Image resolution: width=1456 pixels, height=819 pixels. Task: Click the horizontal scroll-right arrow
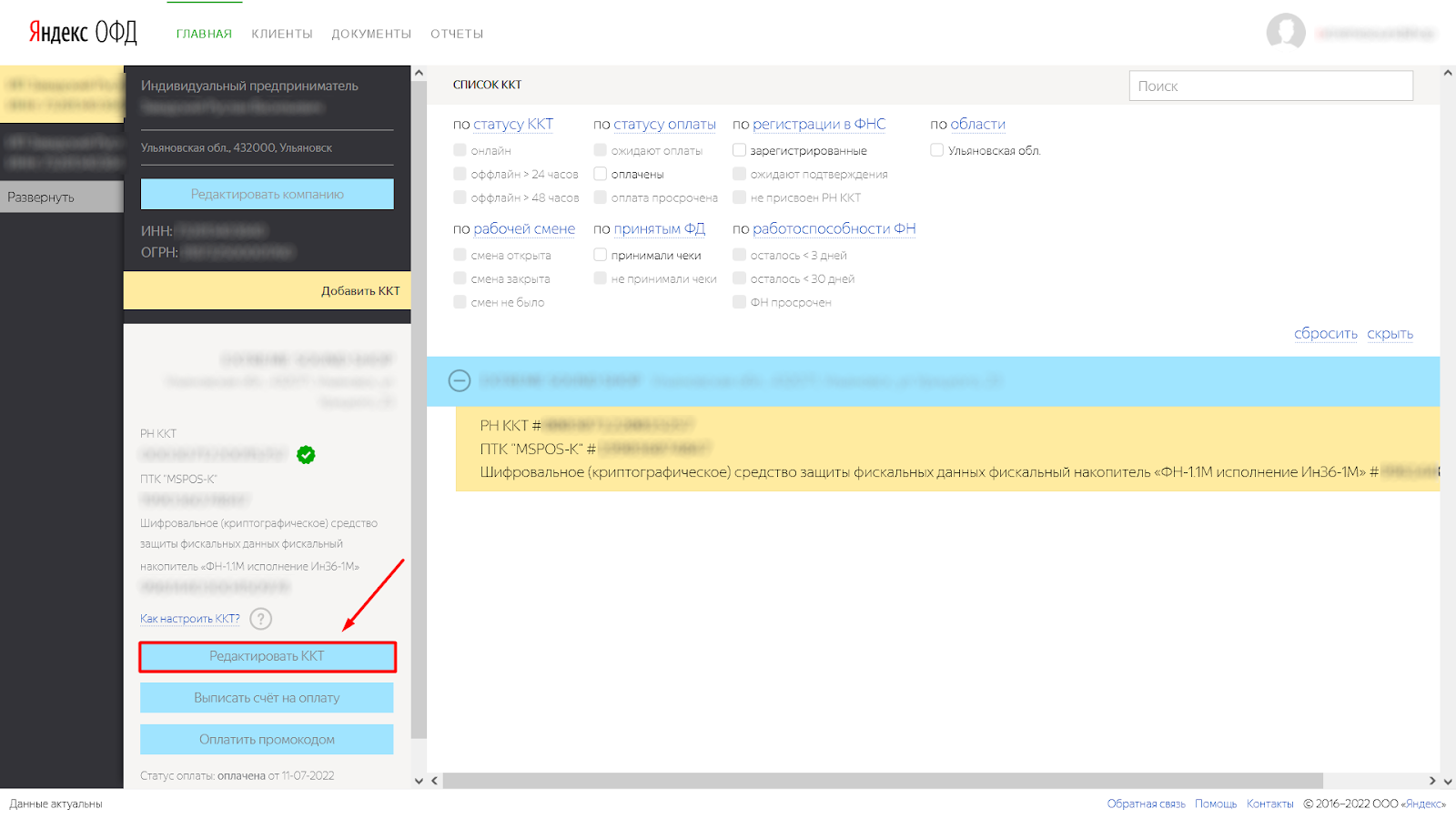coord(1432,781)
